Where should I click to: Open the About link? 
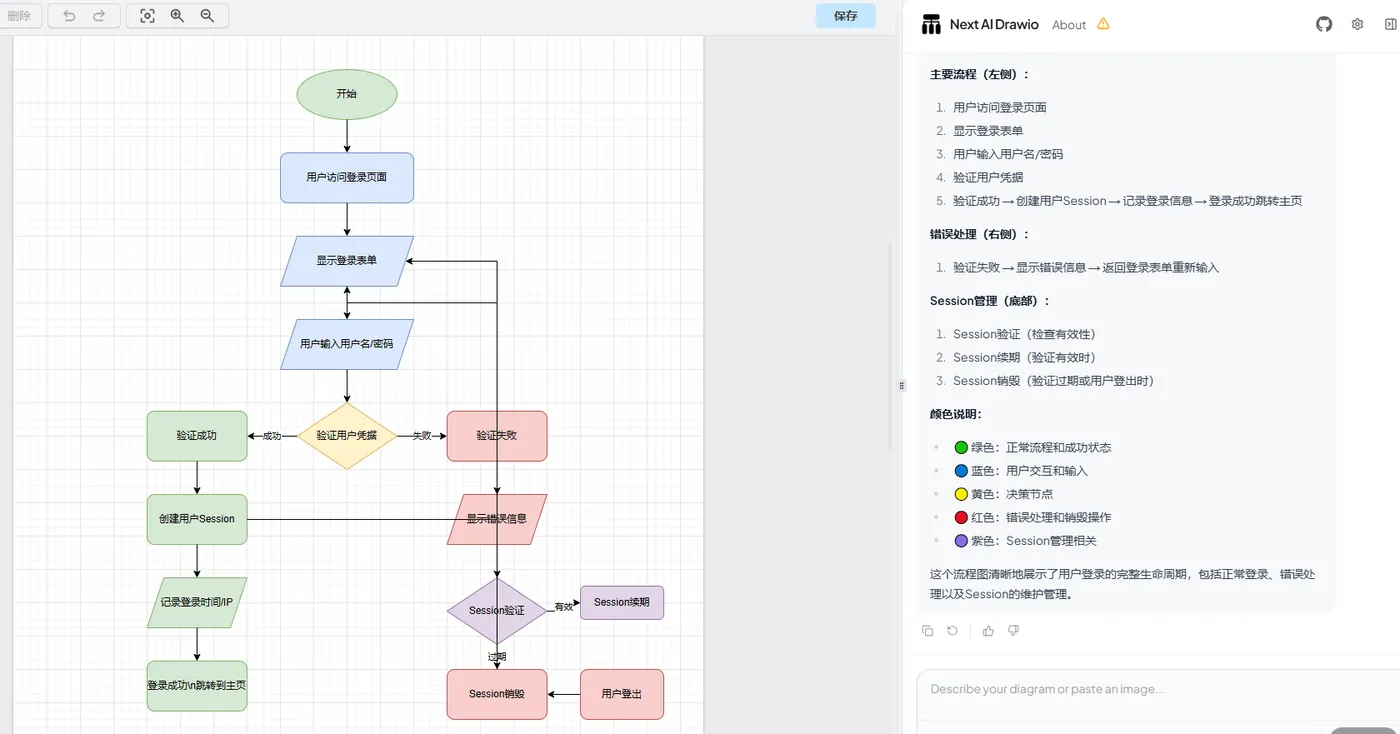1069,25
